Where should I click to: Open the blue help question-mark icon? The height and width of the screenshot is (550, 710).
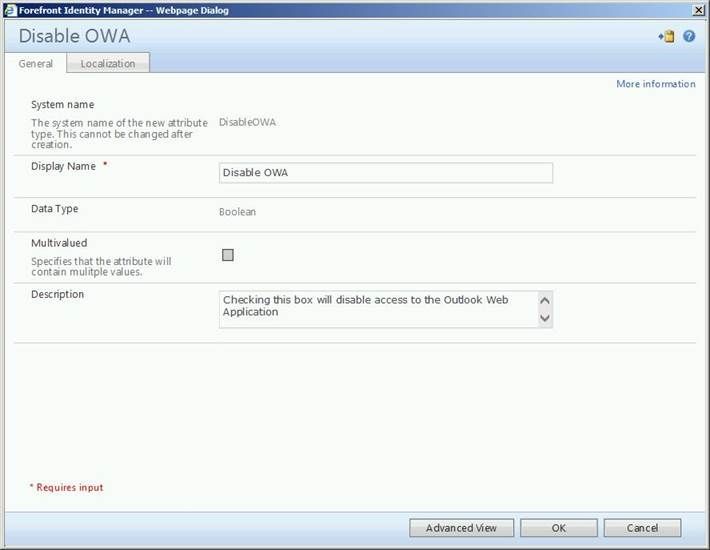(689, 36)
